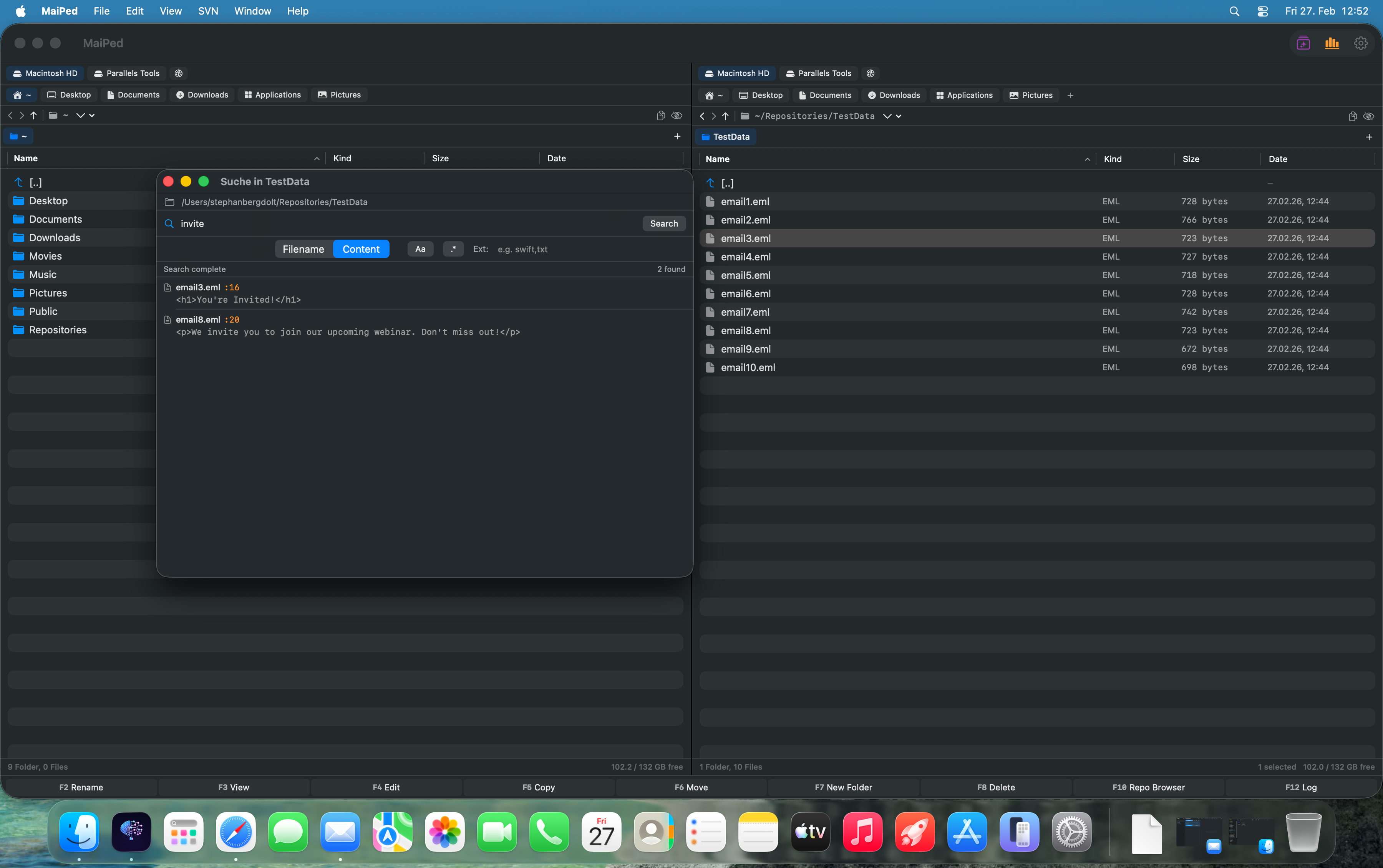Open email8.eml search result

pyautogui.click(x=198, y=320)
